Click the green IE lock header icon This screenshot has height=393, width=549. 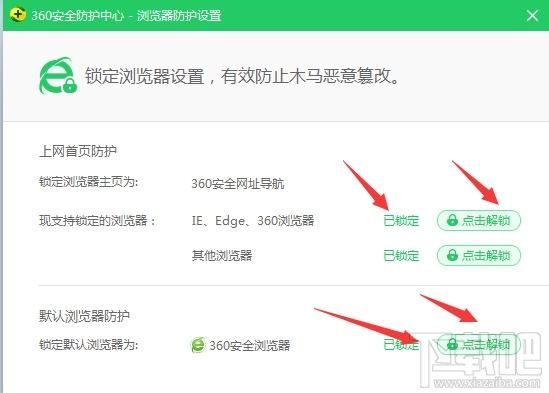coord(58,76)
